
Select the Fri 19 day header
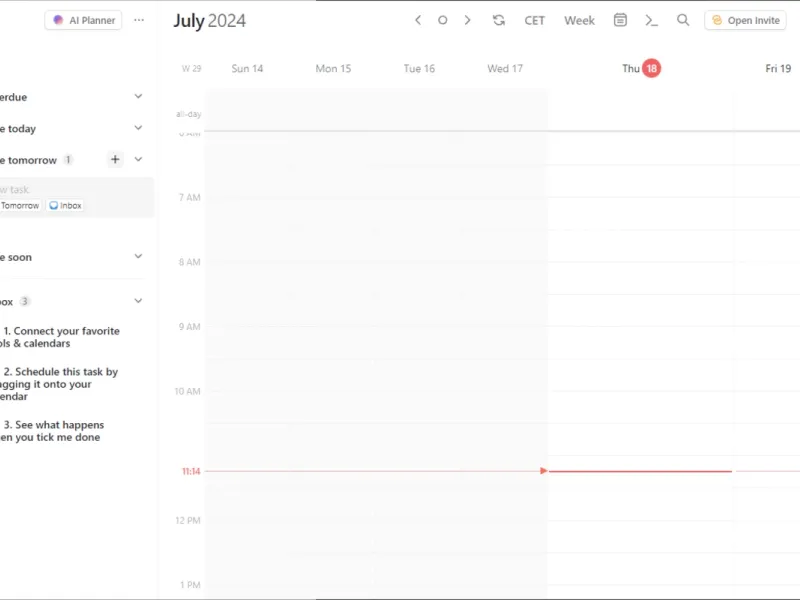point(778,68)
